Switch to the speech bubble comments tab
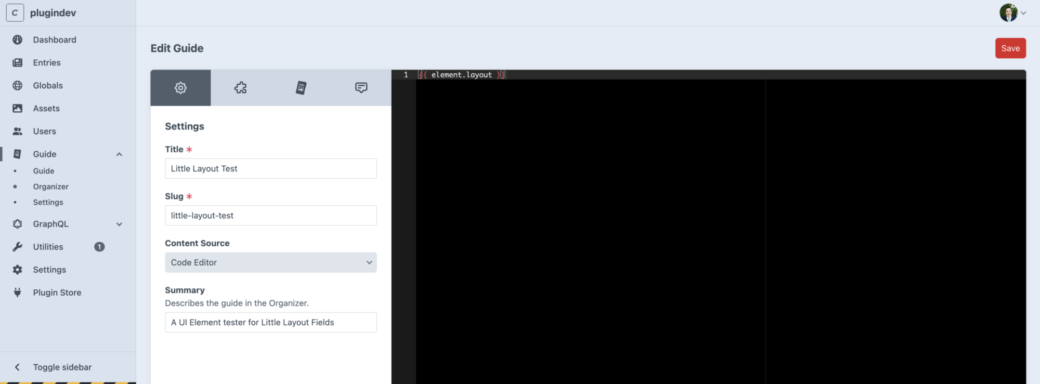This screenshot has width=1040, height=384. [x=361, y=88]
